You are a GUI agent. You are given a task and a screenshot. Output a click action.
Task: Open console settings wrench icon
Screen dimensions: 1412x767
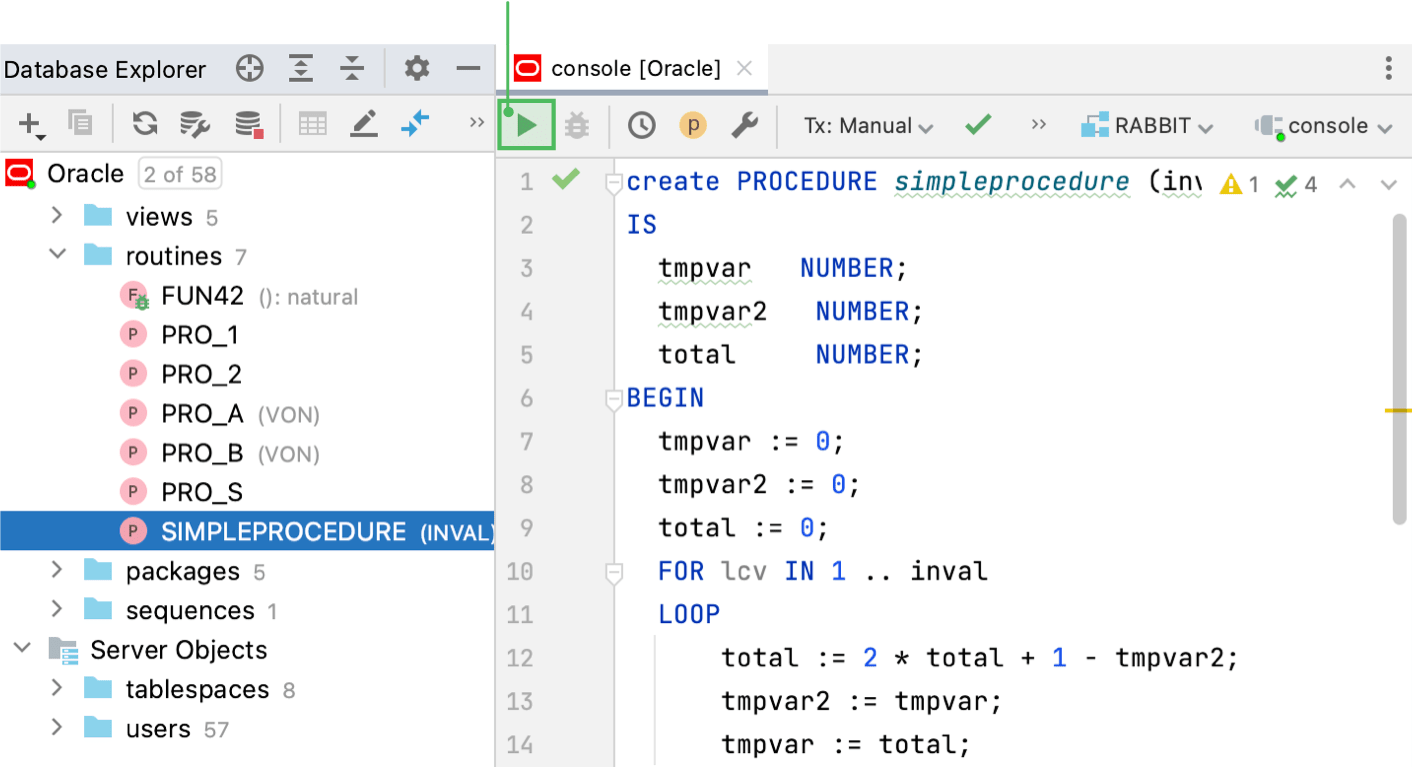744,125
